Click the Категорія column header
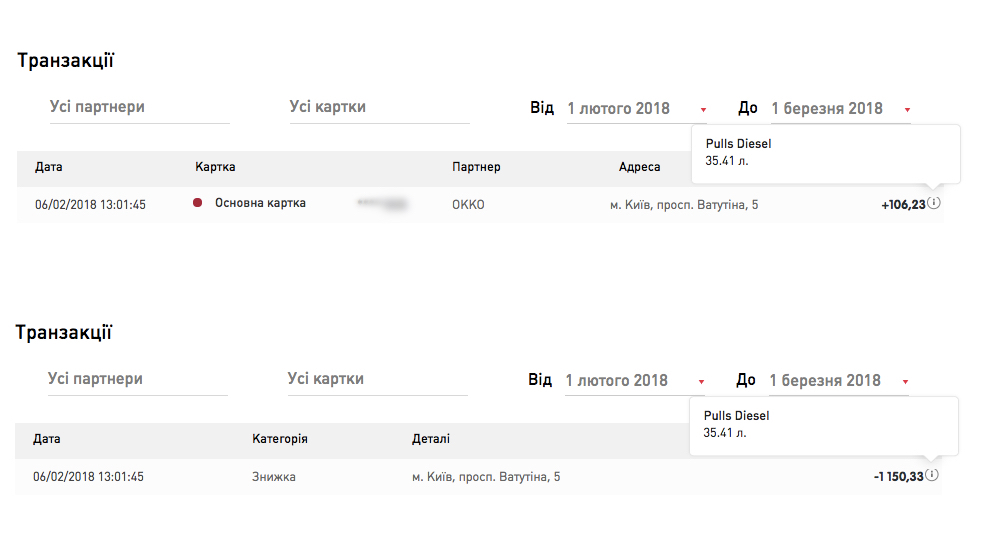This screenshot has width=981, height=535. tap(279, 439)
